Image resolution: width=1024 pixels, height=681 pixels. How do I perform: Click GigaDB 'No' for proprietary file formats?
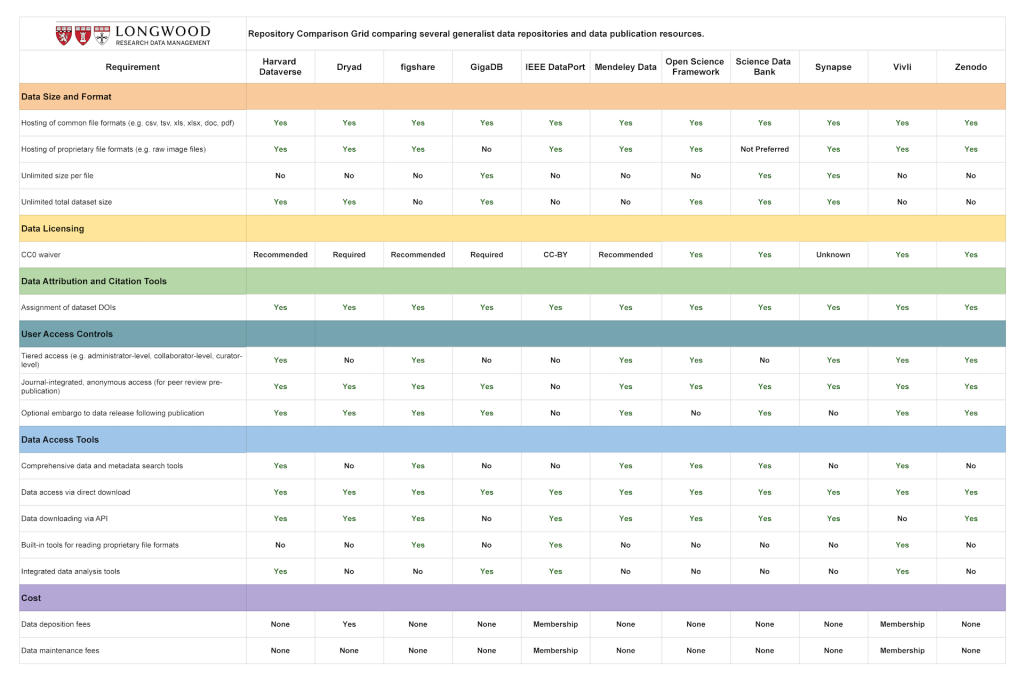coord(487,150)
